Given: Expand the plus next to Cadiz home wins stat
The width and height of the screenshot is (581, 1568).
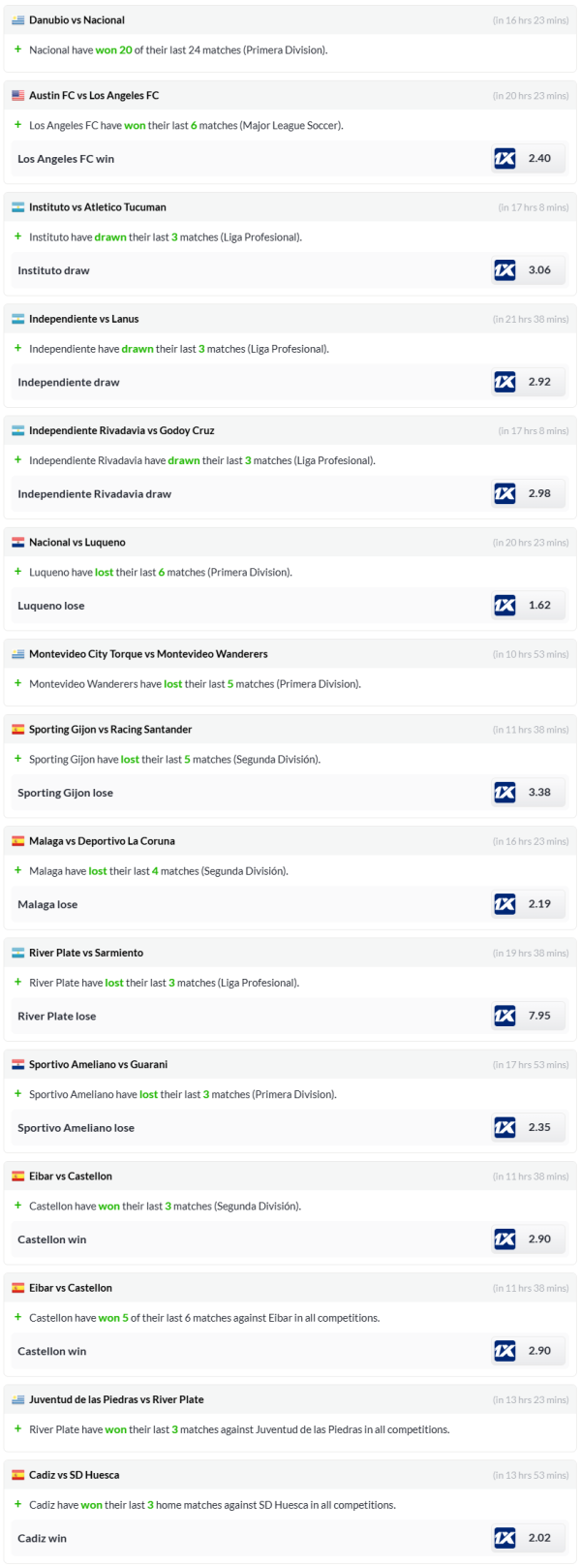Looking at the screenshot, I should [x=17, y=1504].
